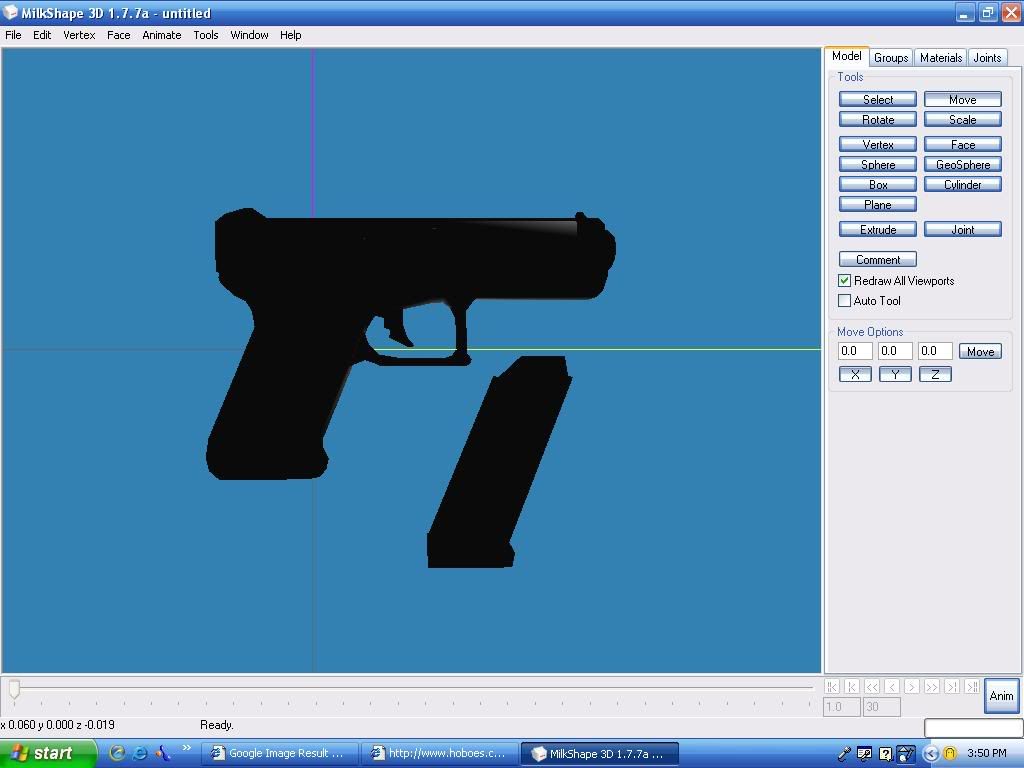Switch to the Model tab
Image resolution: width=1024 pixels, height=768 pixels.
click(846, 56)
